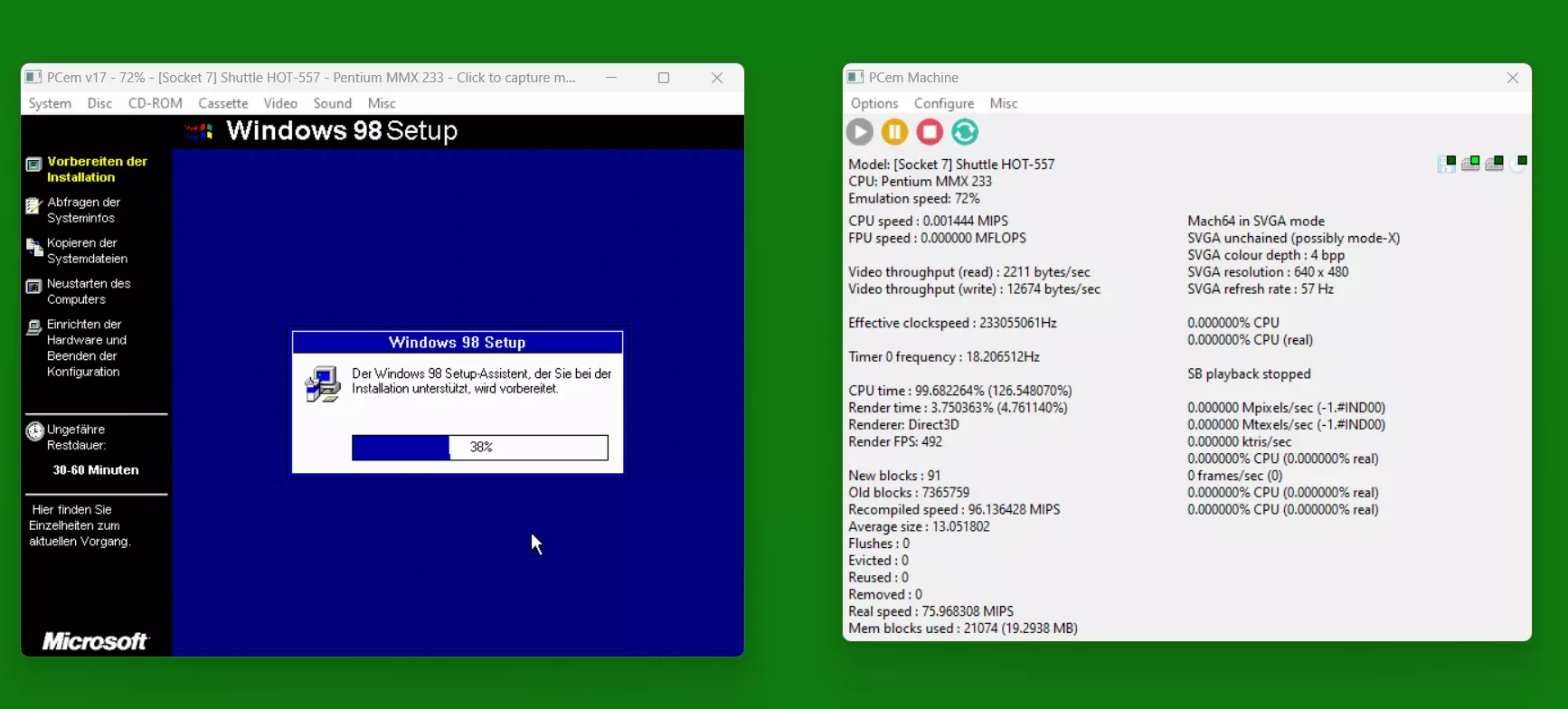1568x709 pixels.
Task: Click the 'Model: [Socket 7] Shuttle HOT-557' line
Action: (951, 165)
